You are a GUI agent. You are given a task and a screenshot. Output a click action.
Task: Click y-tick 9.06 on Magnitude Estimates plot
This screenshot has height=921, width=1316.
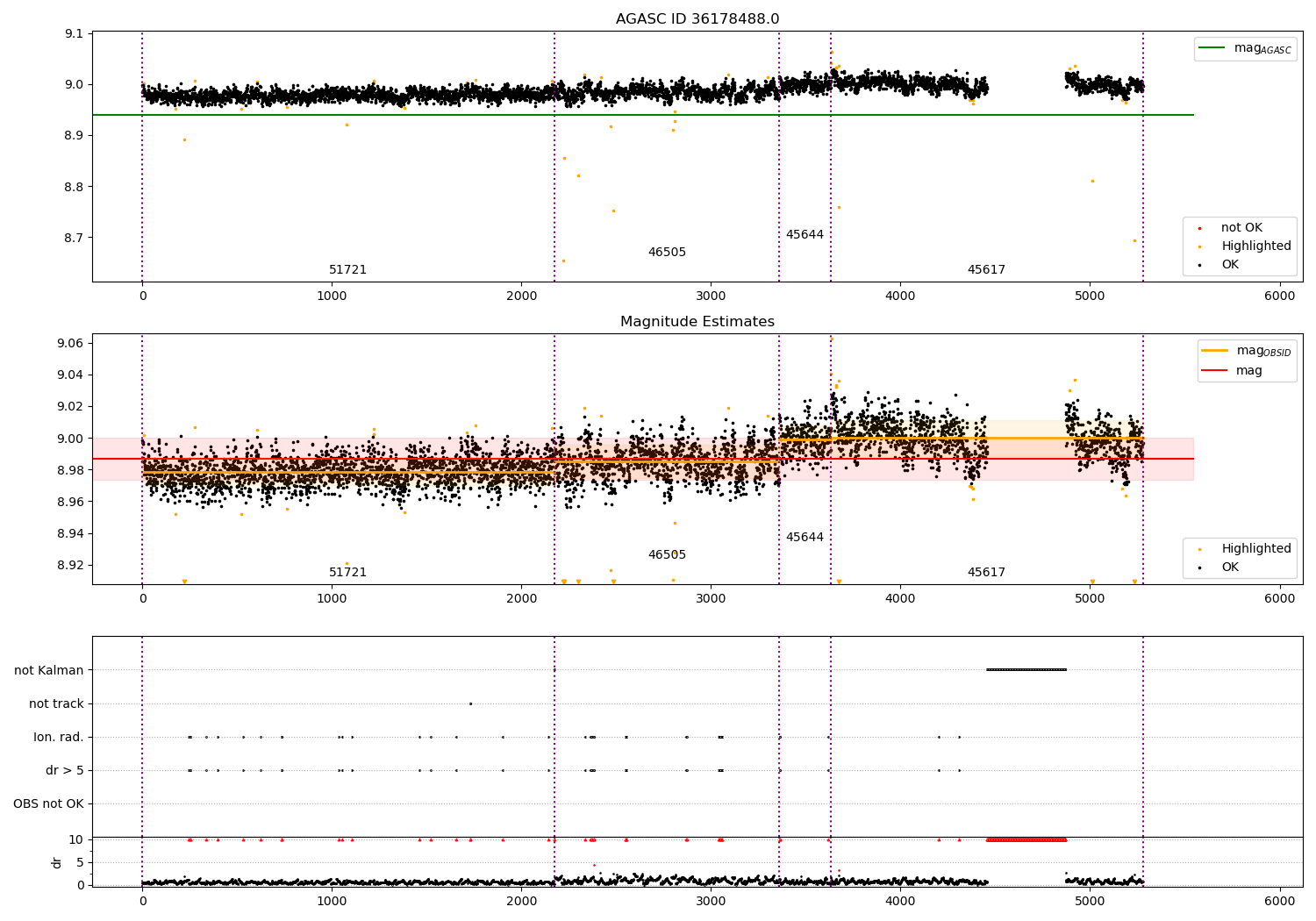pos(70,343)
